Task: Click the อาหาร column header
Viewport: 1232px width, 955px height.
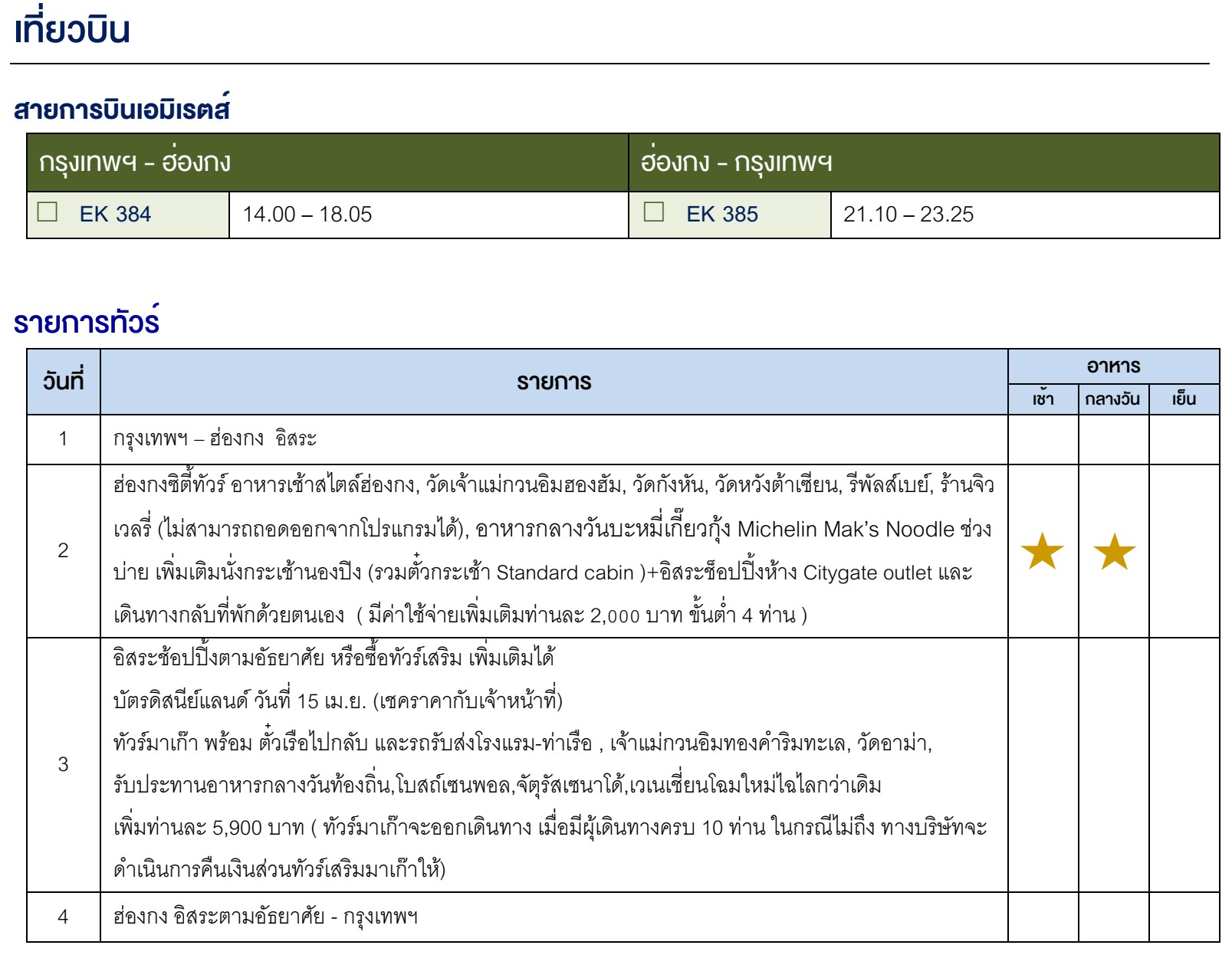Action: tap(1113, 366)
